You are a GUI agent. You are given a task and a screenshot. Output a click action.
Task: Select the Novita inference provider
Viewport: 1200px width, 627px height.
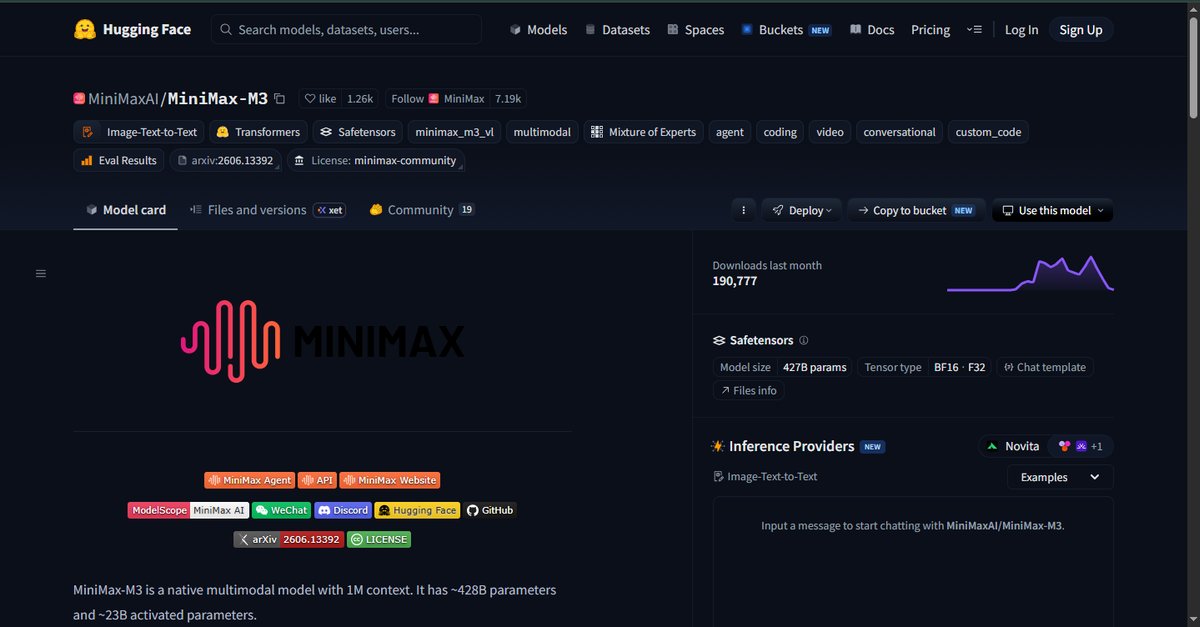(x=1012, y=446)
